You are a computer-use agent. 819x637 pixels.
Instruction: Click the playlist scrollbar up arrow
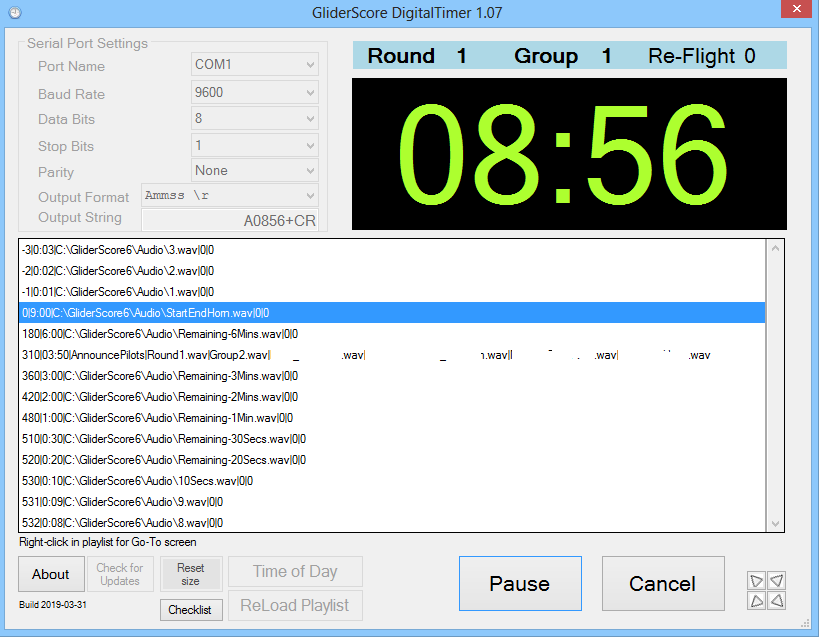(x=776, y=249)
